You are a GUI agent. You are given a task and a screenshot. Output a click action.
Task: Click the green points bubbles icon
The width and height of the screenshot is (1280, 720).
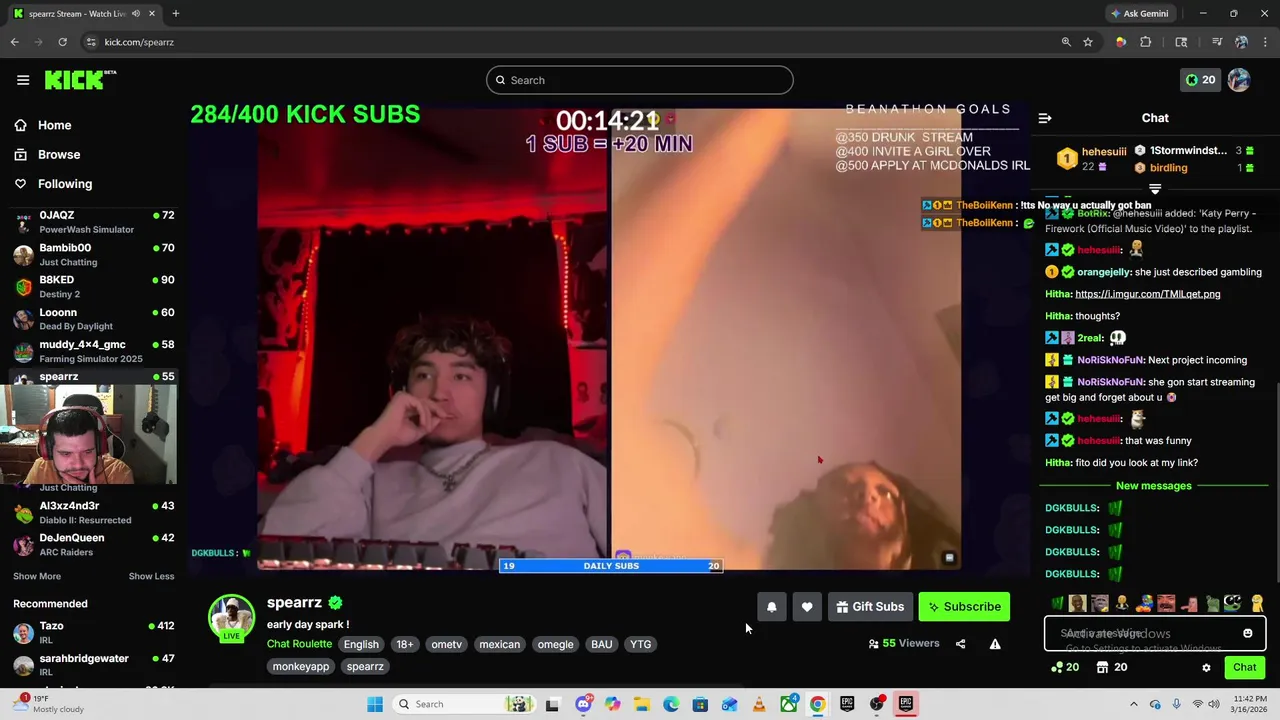tap(1064, 667)
